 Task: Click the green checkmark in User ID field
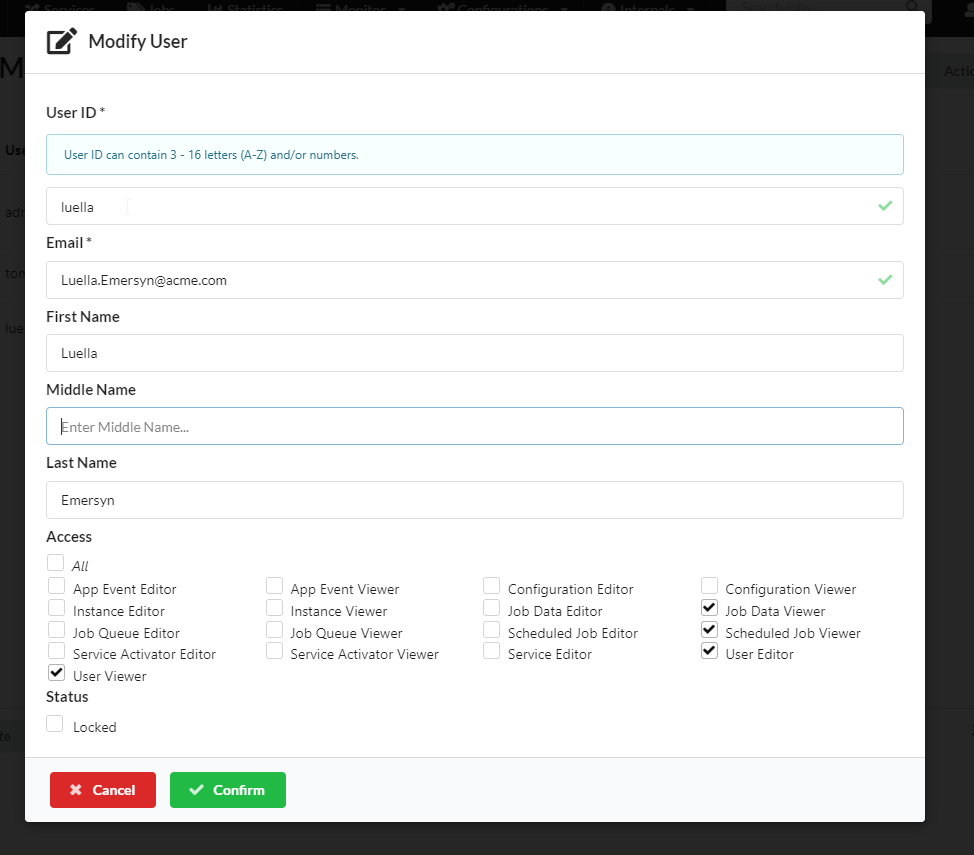point(884,206)
